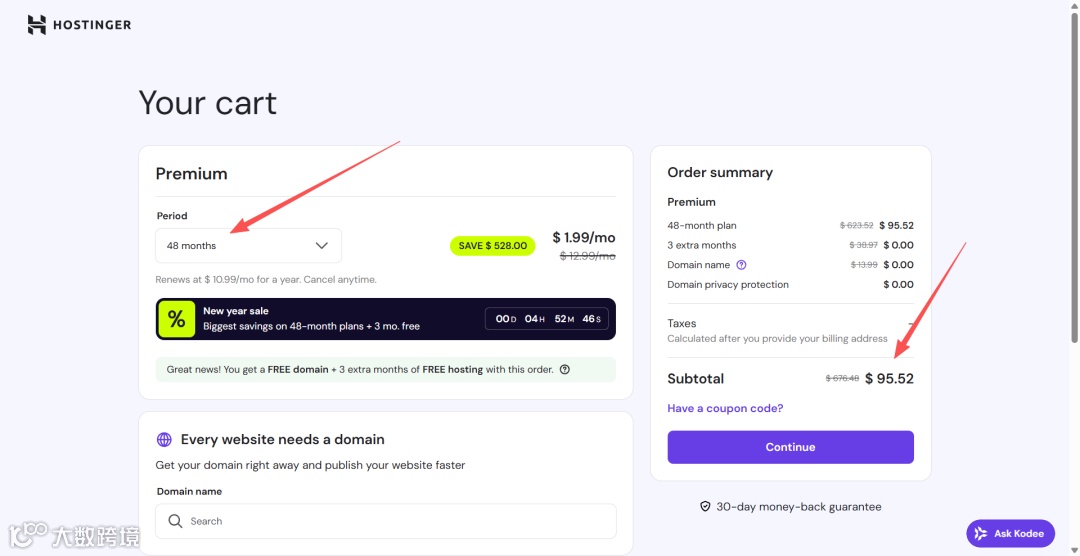The height and width of the screenshot is (556, 1080).
Task: Click the globe icon beside domain heading
Action: (x=165, y=440)
